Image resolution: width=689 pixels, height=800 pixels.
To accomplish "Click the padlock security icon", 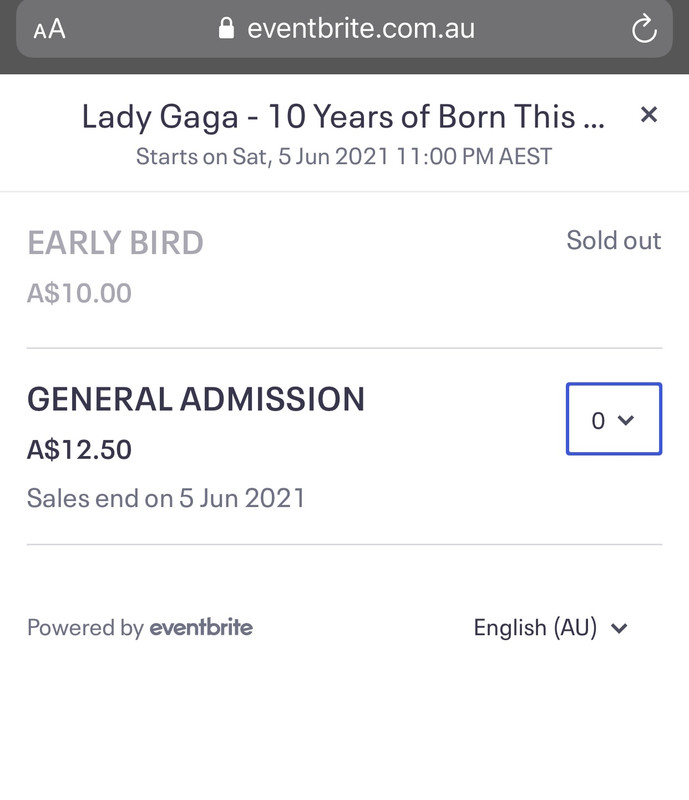I will click(x=226, y=28).
